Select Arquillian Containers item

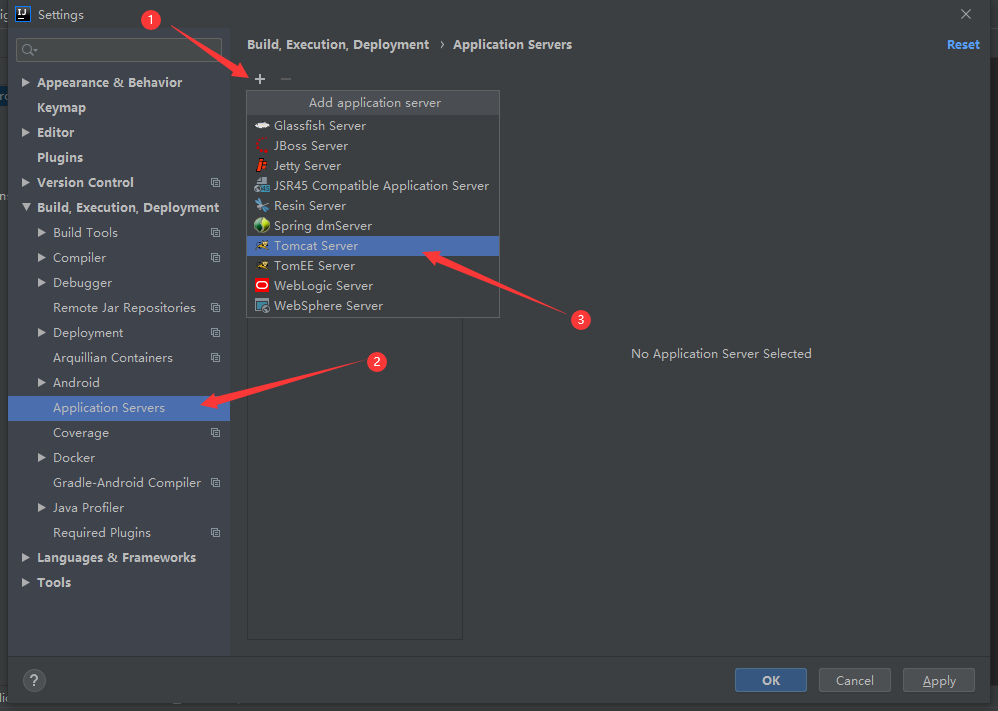[113, 358]
